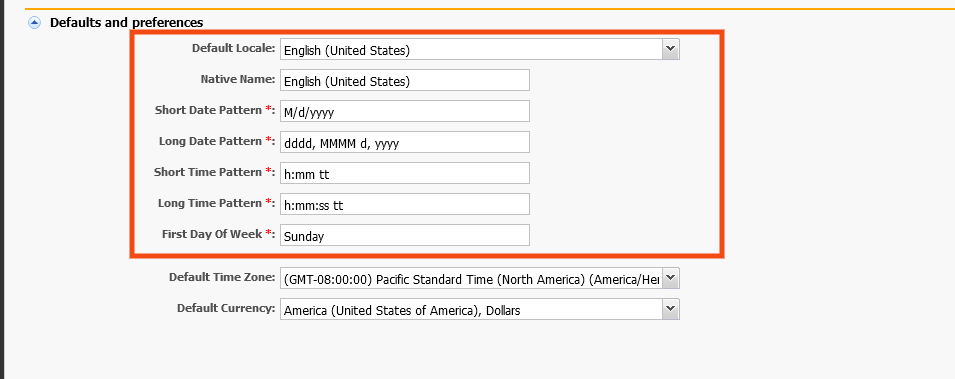Click the First Day Of Week label
This screenshot has height=379, width=955.
pyautogui.click(x=218, y=234)
